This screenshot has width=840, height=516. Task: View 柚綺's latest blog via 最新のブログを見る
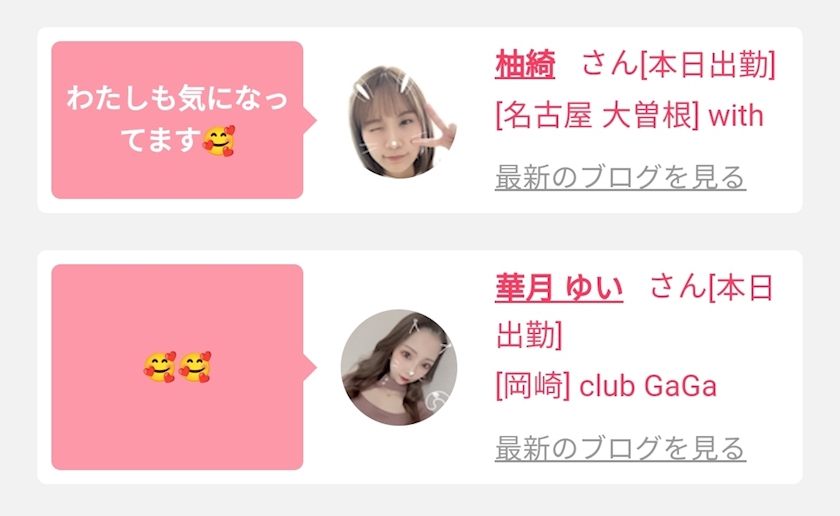(620, 177)
